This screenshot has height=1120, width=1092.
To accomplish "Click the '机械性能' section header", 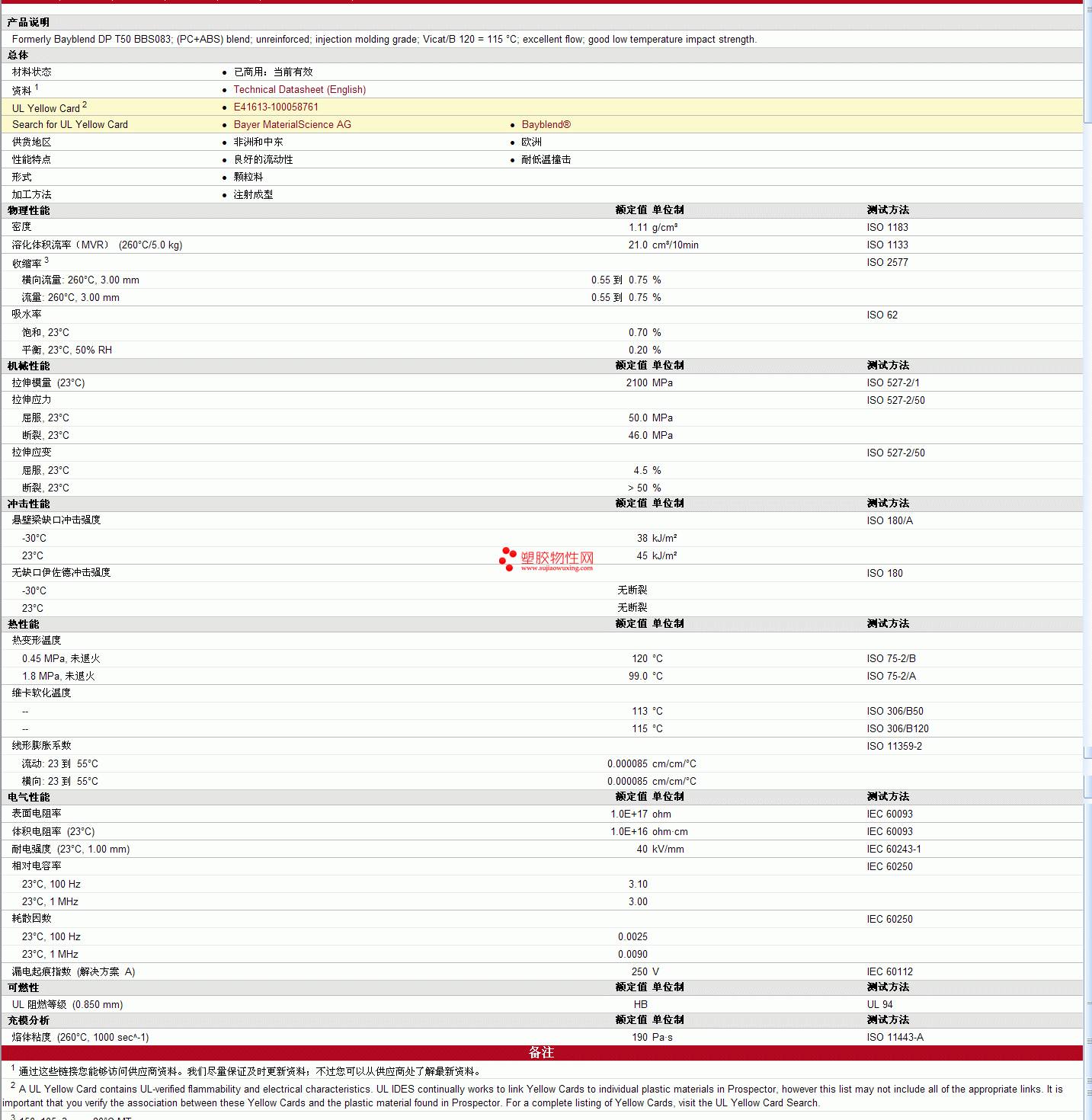I will 29,366.
